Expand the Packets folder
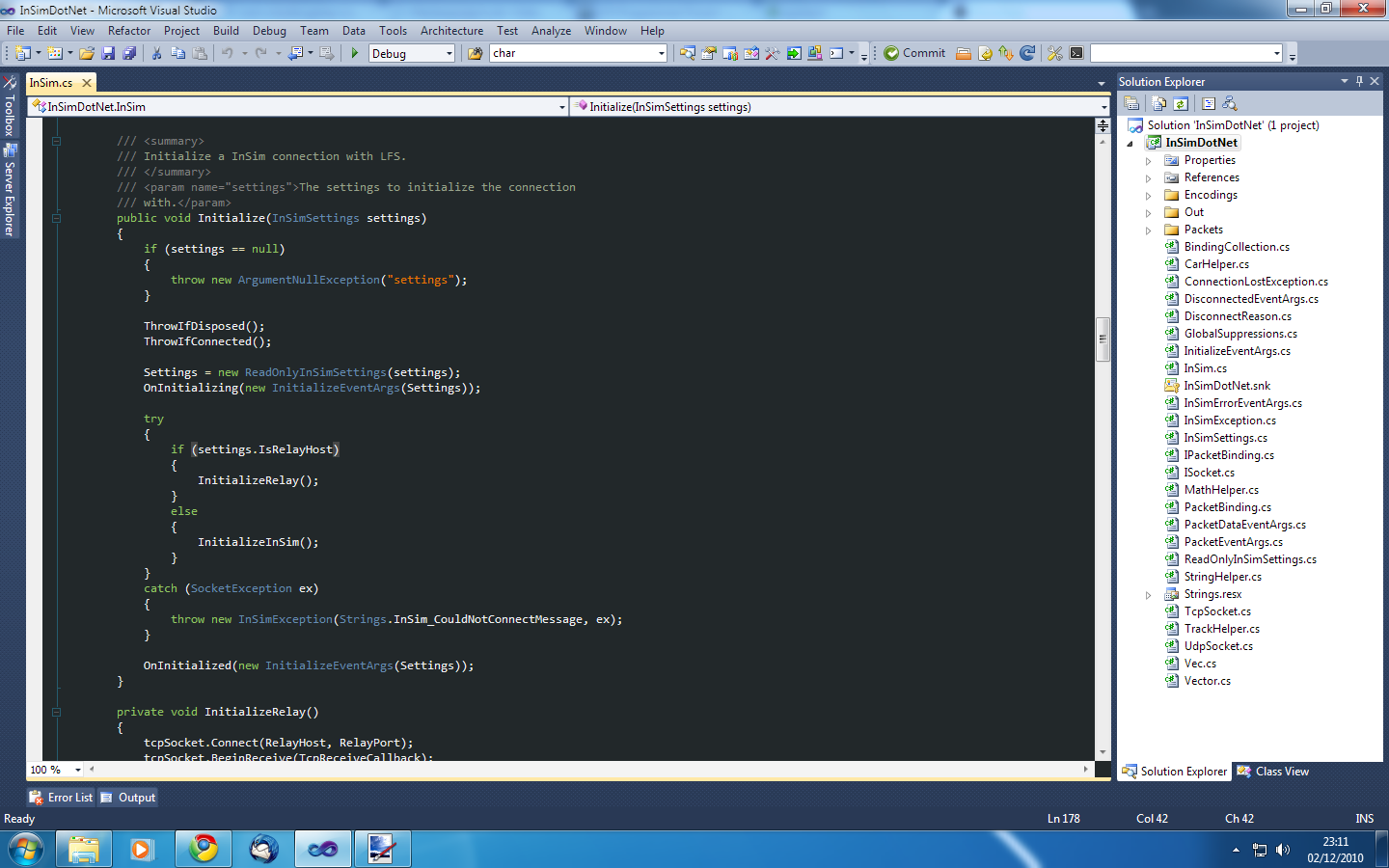 1148,231
